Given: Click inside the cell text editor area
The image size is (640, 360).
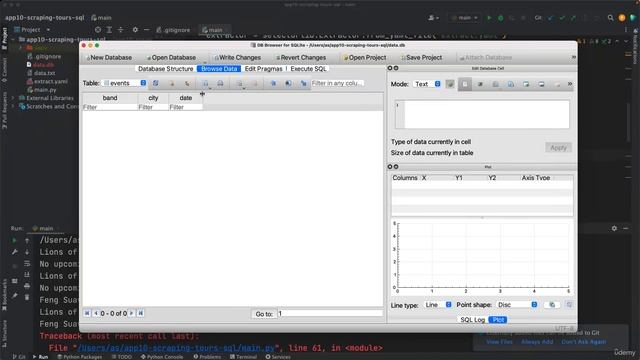Looking at the screenshot, I should coord(487,114).
